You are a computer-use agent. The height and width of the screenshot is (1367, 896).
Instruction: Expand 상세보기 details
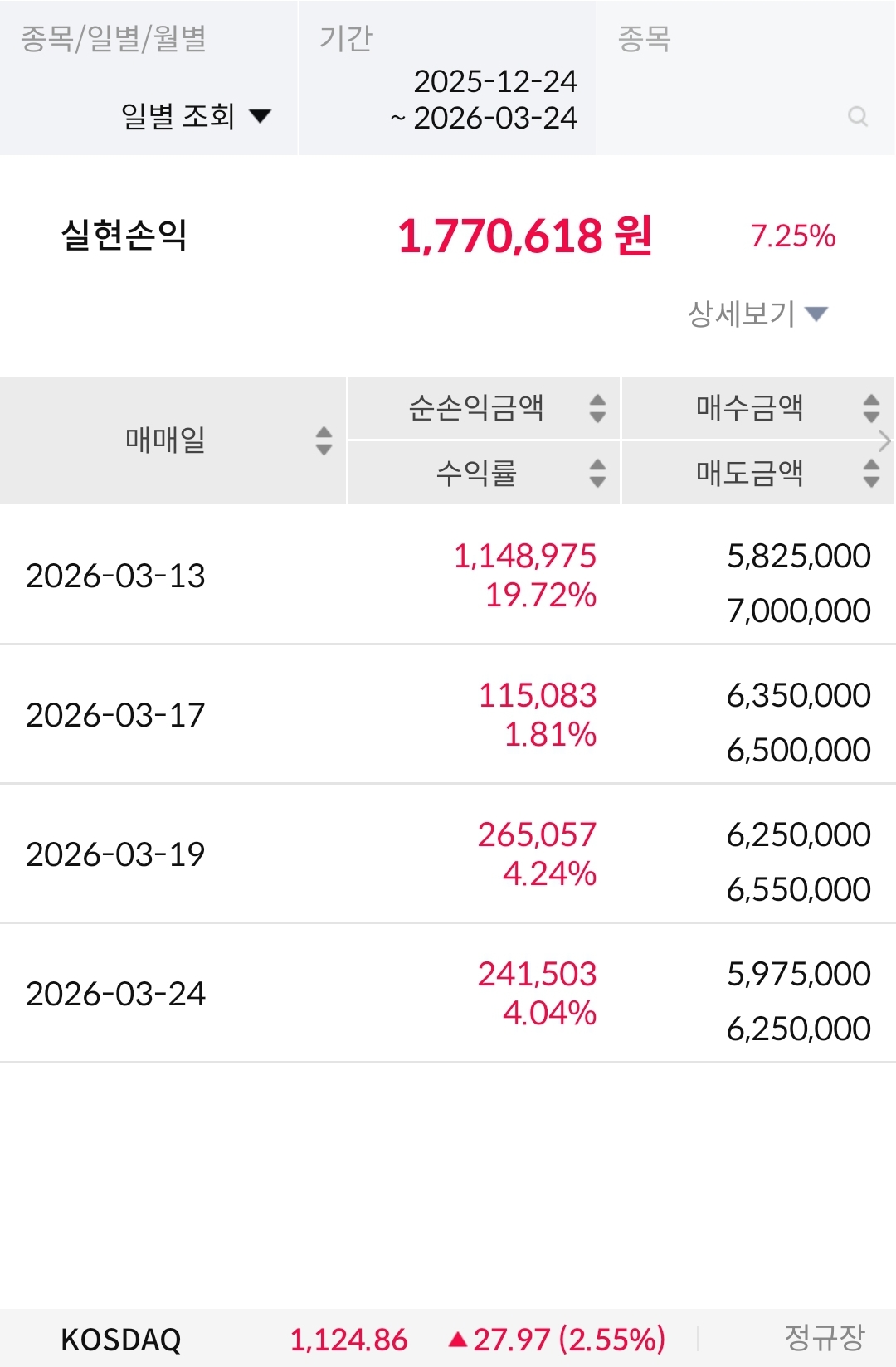point(758,314)
